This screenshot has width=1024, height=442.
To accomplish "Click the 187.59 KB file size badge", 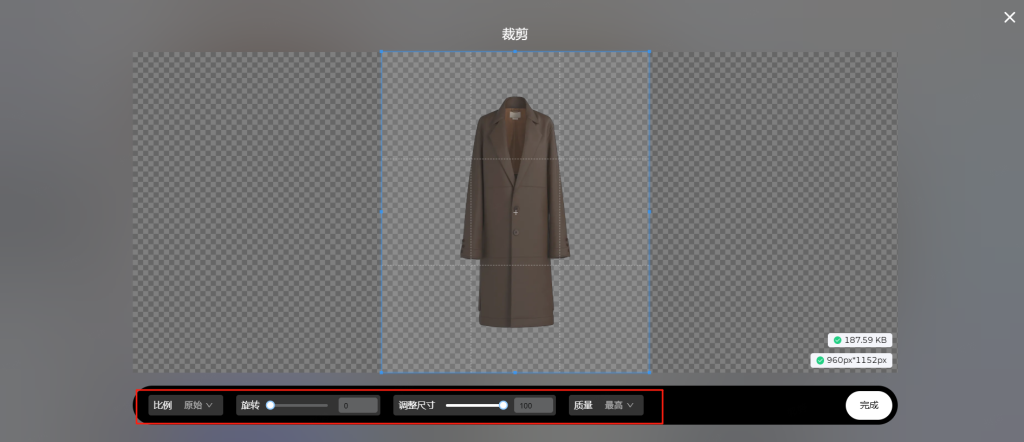I will pos(859,340).
